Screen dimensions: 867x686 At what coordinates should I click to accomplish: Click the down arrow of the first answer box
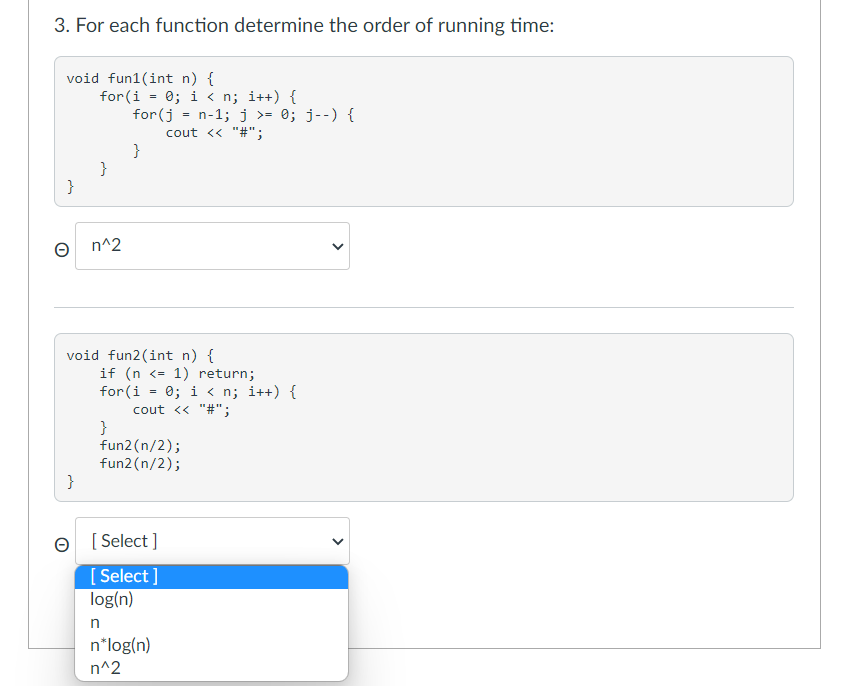337,246
